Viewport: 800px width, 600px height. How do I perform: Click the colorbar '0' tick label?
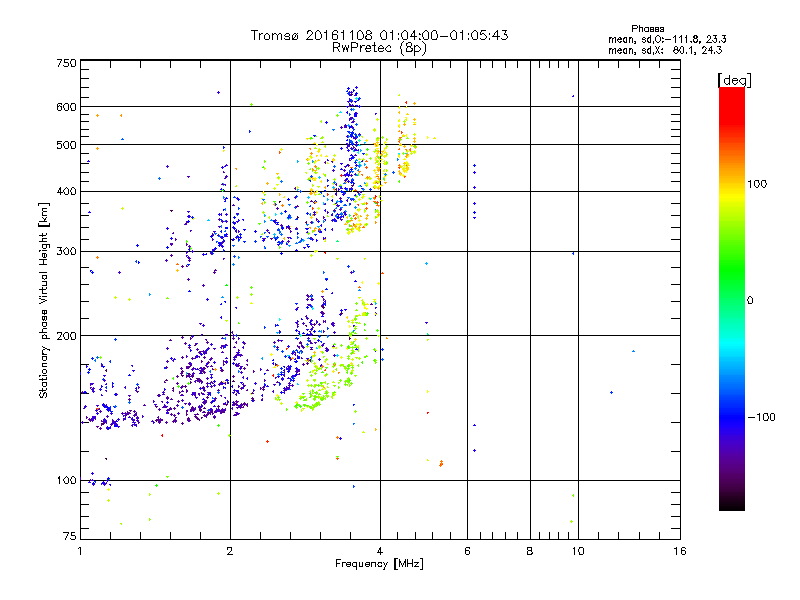pyautogui.click(x=750, y=301)
